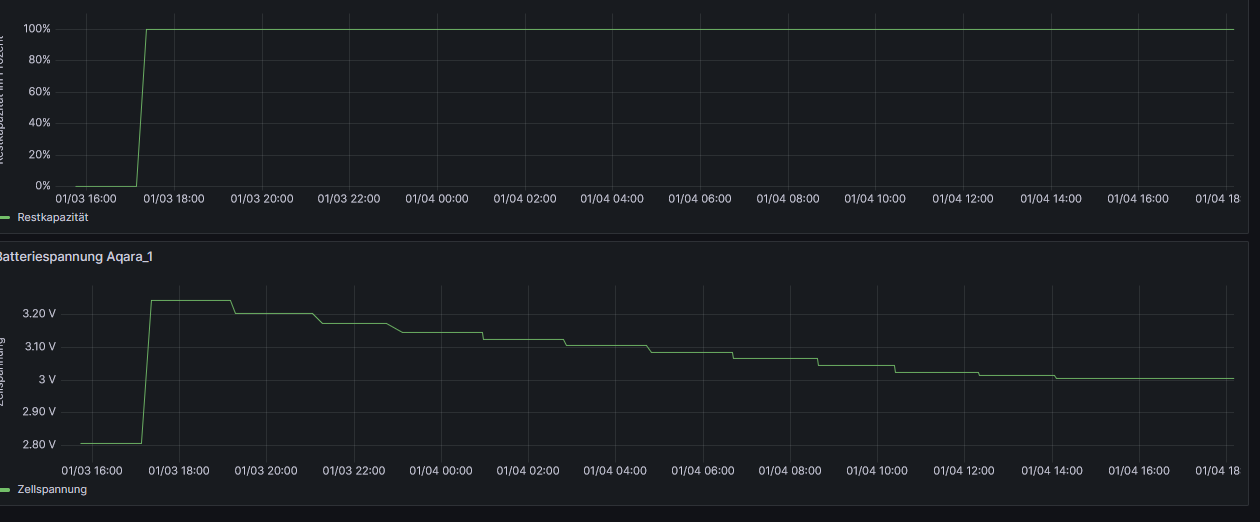
Task: Click the 3.20 V label on the voltage axis
Action: coord(38,314)
